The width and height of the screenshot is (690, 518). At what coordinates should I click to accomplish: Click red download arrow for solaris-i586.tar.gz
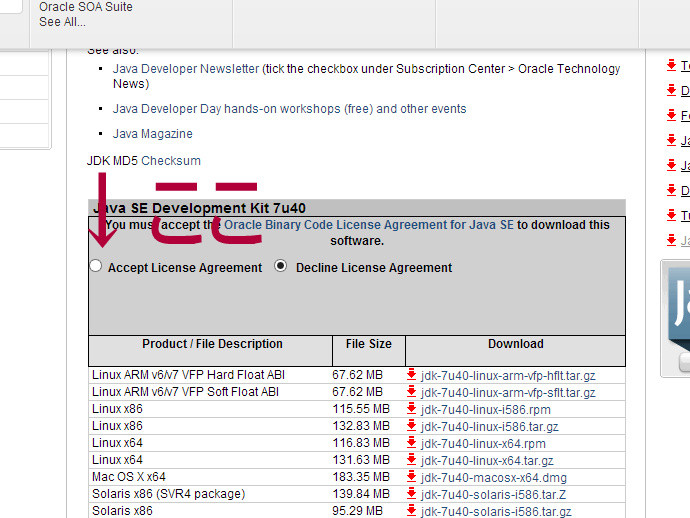411,511
